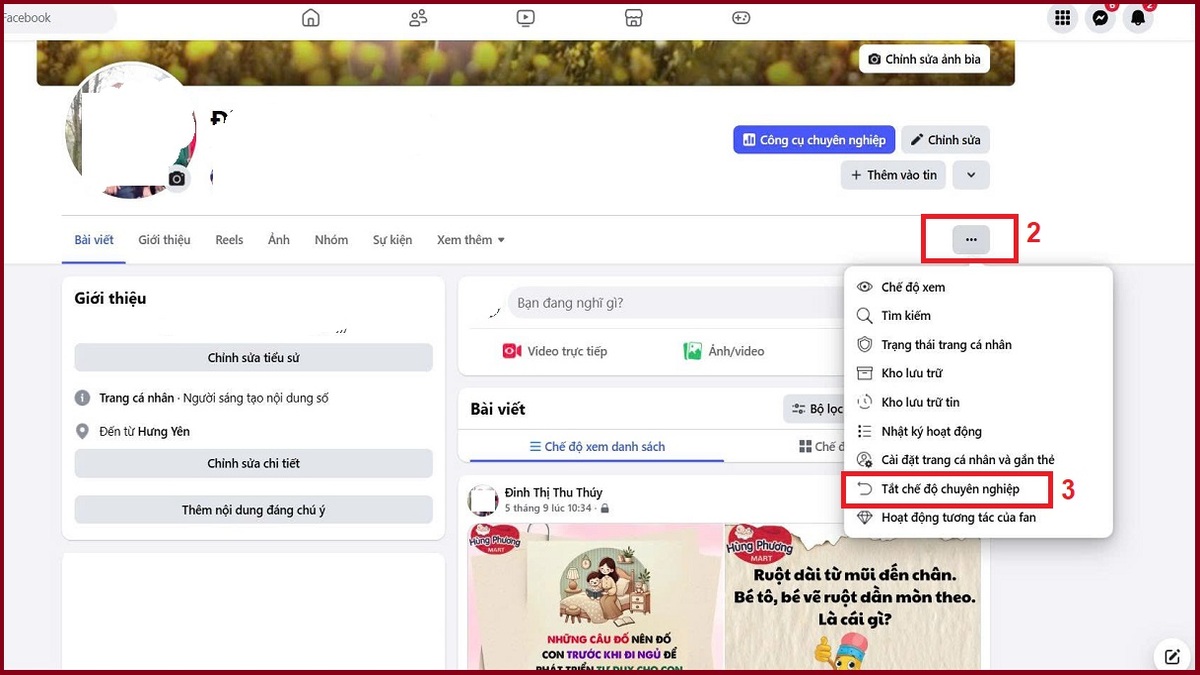This screenshot has width=1200, height=675.
Task: Click the Bạn đang nghĩ gì? post field
Action: pyautogui.click(x=675, y=303)
